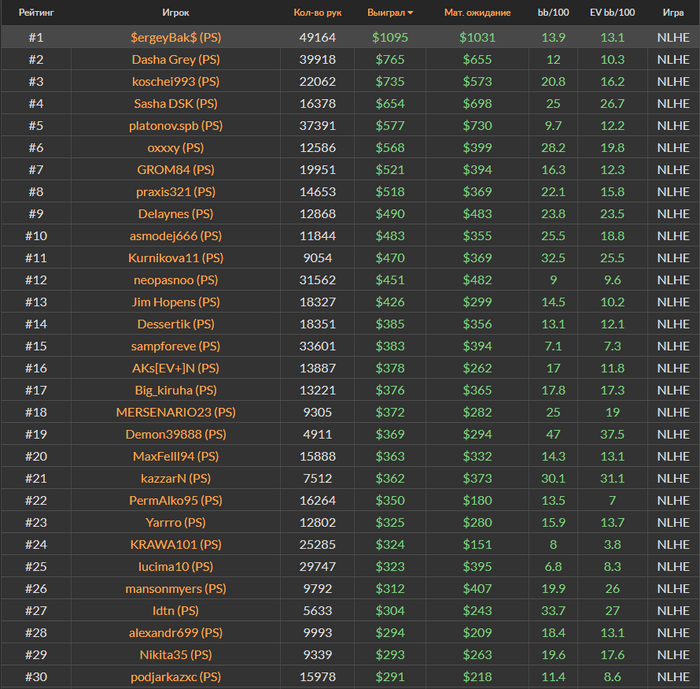Open podjarkazxc (PS) profile
This screenshot has width=700, height=689.
pyautogui.click(x=176, y=677)
